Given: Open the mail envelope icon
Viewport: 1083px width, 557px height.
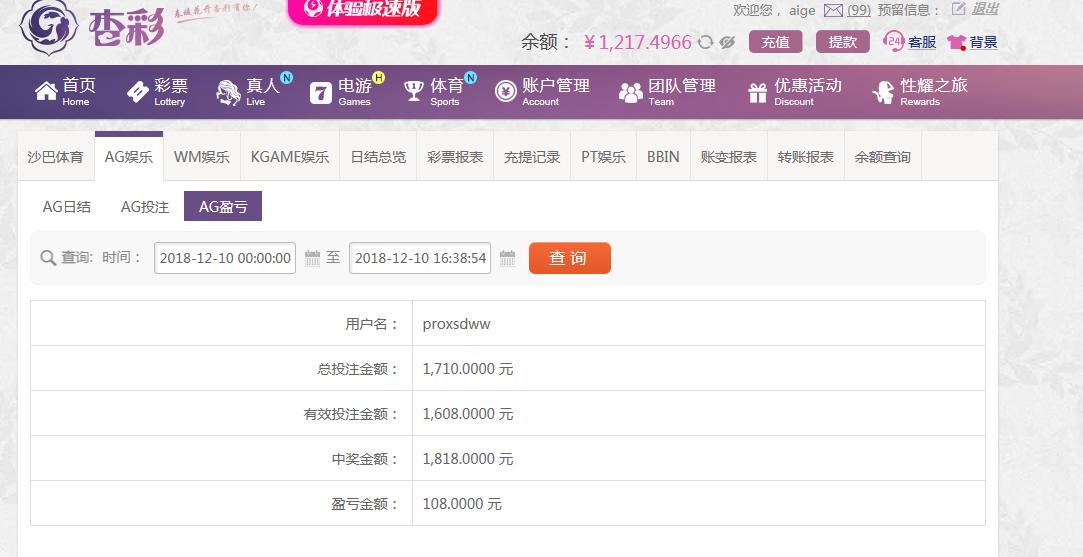Looking at the screenshot, I should coord(834,10).
